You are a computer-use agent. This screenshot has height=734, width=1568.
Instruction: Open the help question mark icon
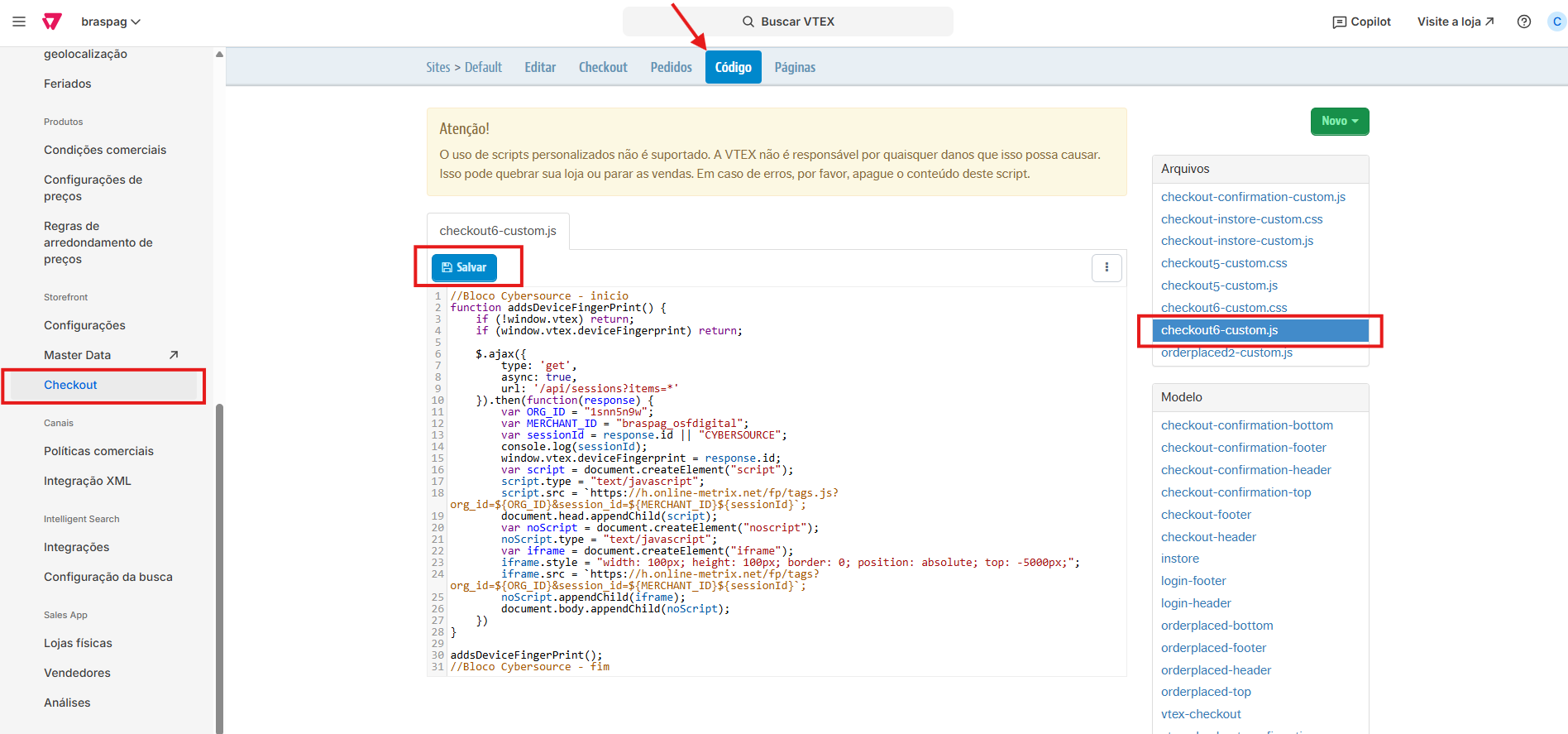(x=1524, y=22)
